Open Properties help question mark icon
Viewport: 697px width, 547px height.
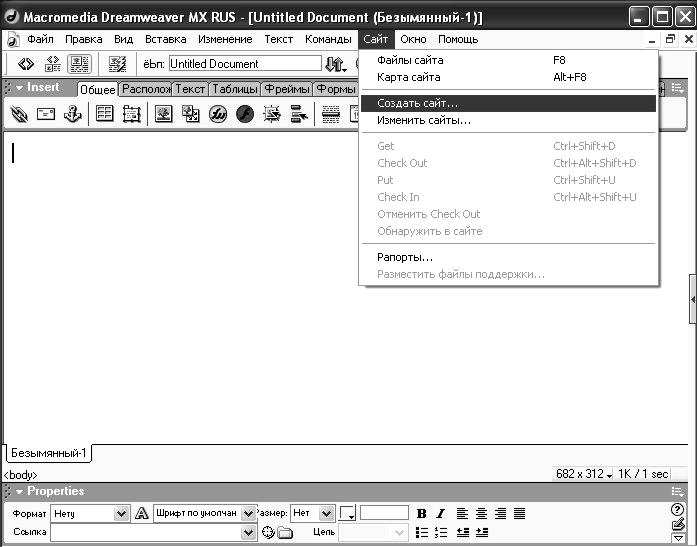677,510
